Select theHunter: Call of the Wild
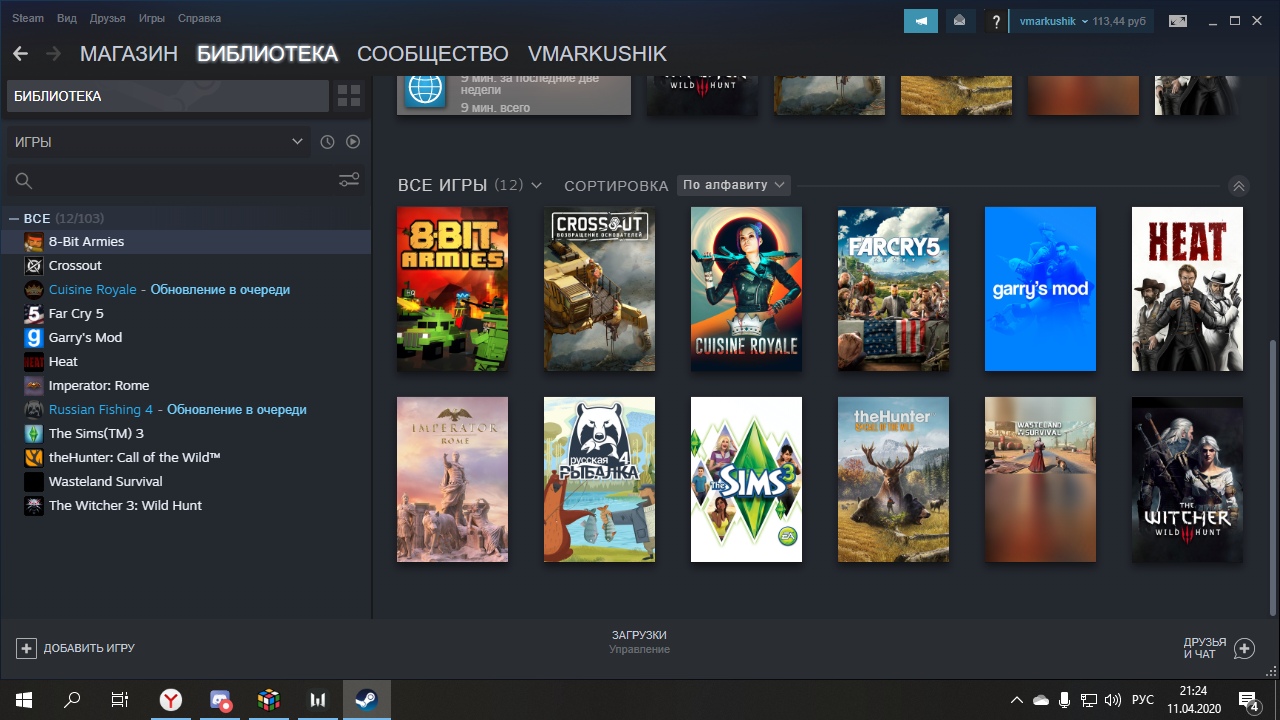Screen dimensions: 1280x720 [185, 457]
